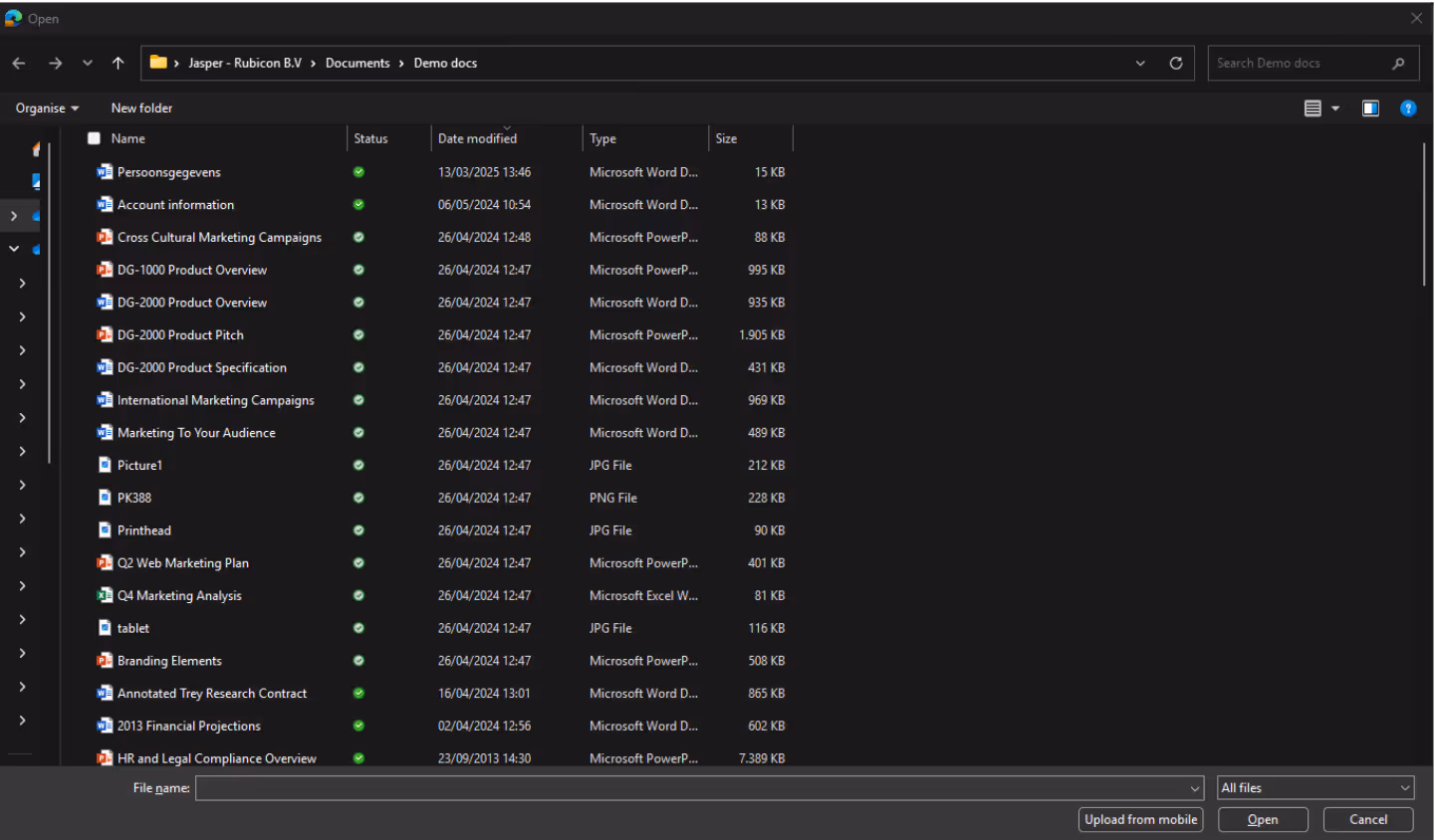Click Jasper - Rubicon B.V breadcrumb
The height and width of the screenshot is (840, 1435).
(245, 63)
